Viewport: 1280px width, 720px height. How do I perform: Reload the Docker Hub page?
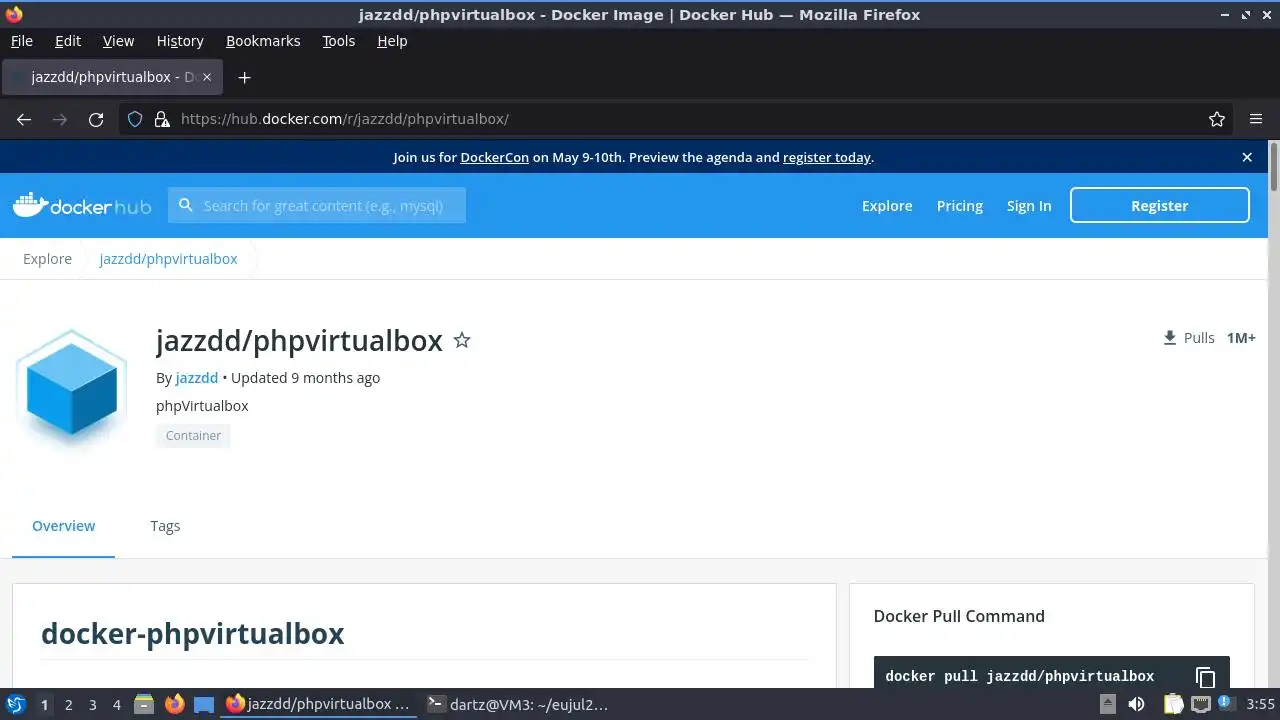click(96, 119)
